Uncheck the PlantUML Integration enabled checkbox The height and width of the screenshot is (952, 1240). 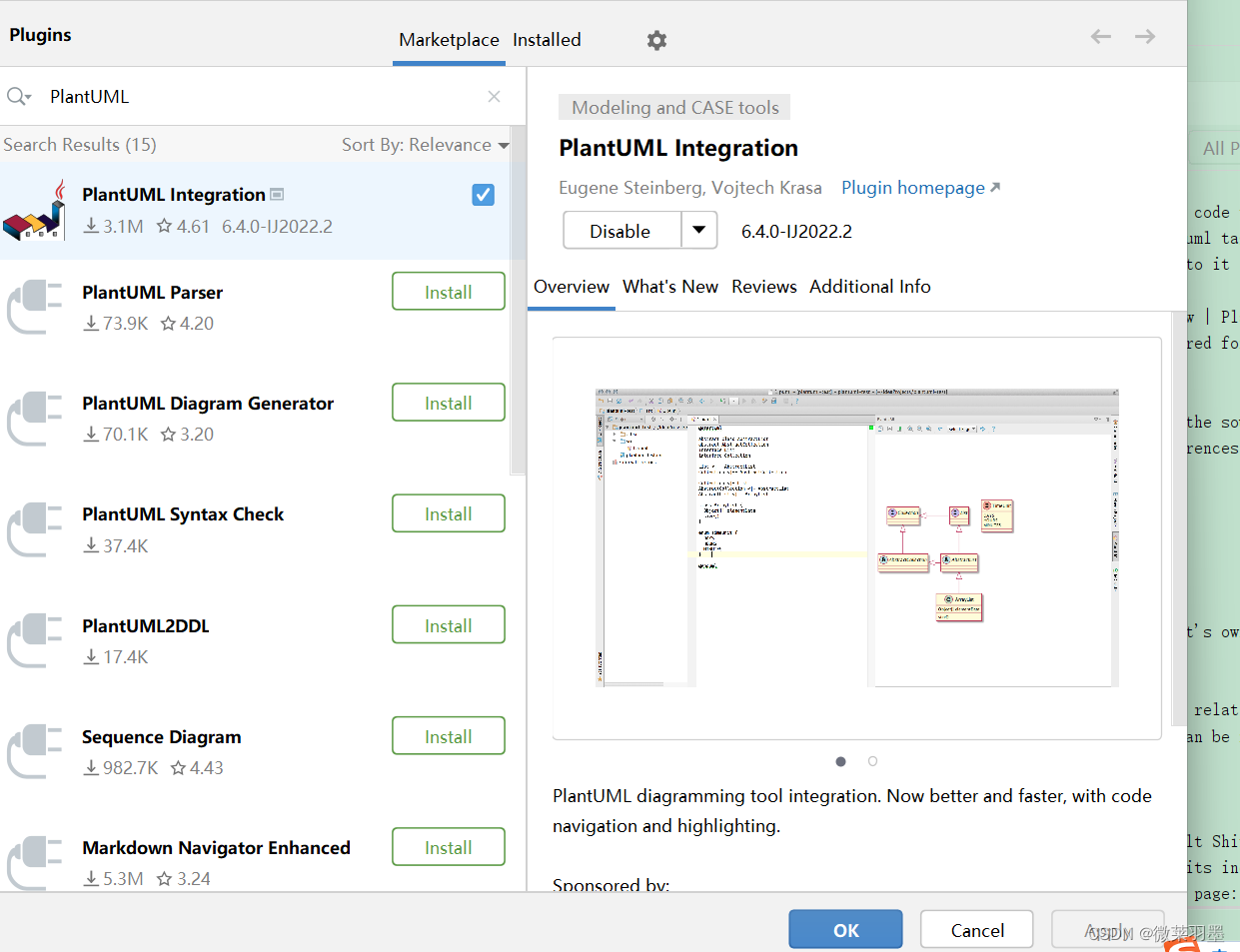483,195
